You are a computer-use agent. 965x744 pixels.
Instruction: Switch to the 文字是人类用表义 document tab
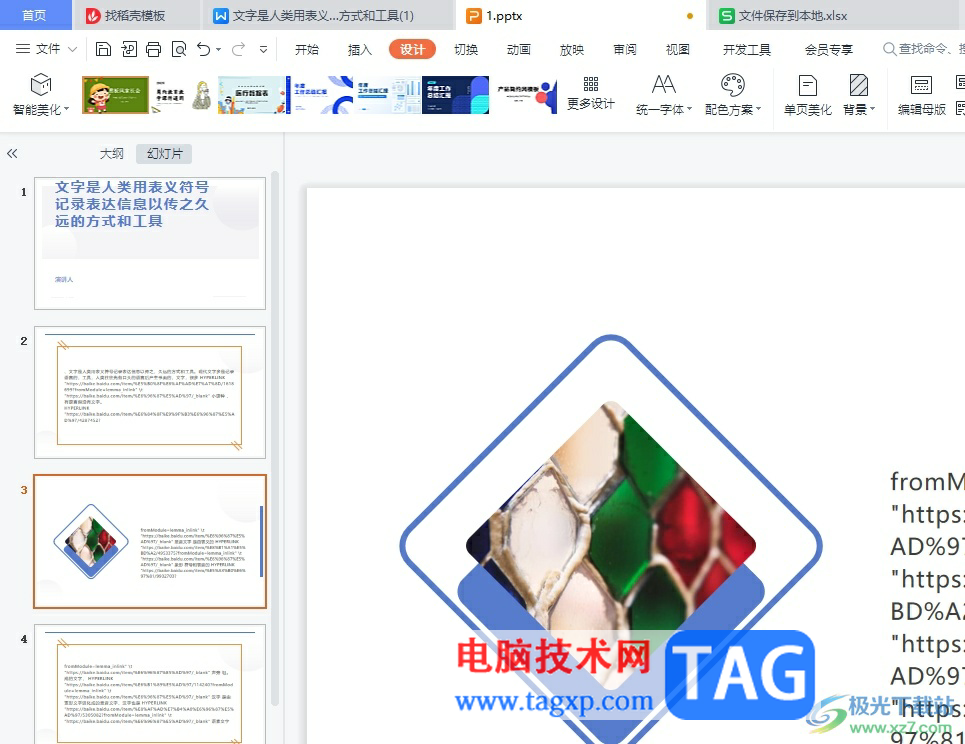tap(328, 15)
